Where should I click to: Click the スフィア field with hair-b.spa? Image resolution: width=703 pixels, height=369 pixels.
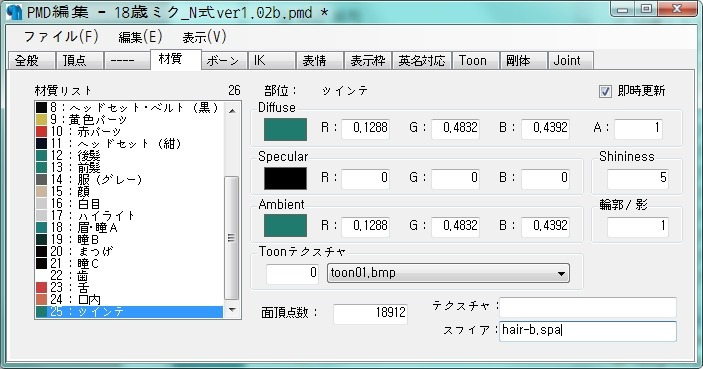click(x=588, y=331)
